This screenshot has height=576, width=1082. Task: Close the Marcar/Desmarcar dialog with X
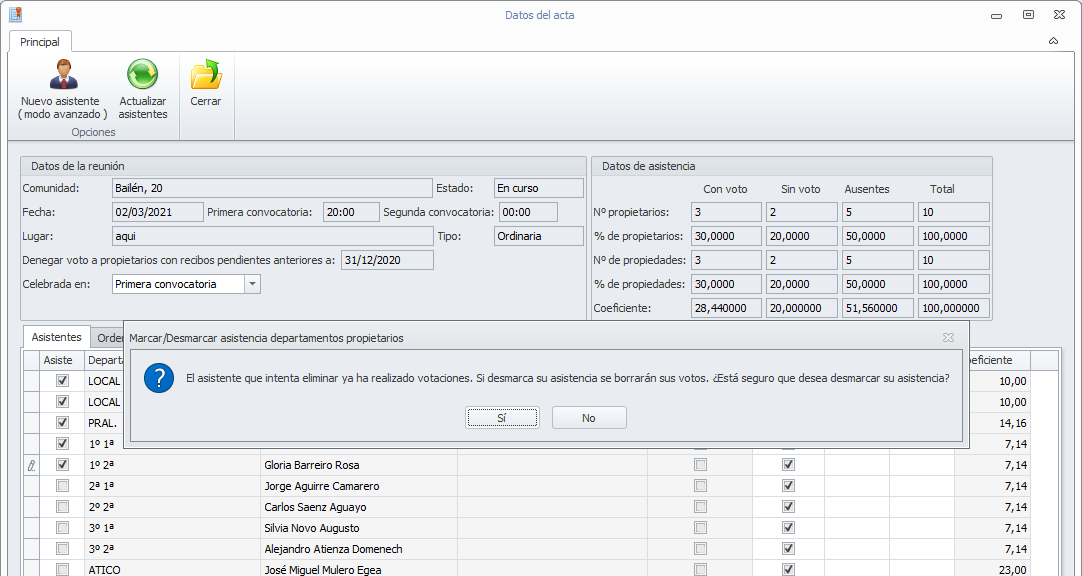coord(948,338)
